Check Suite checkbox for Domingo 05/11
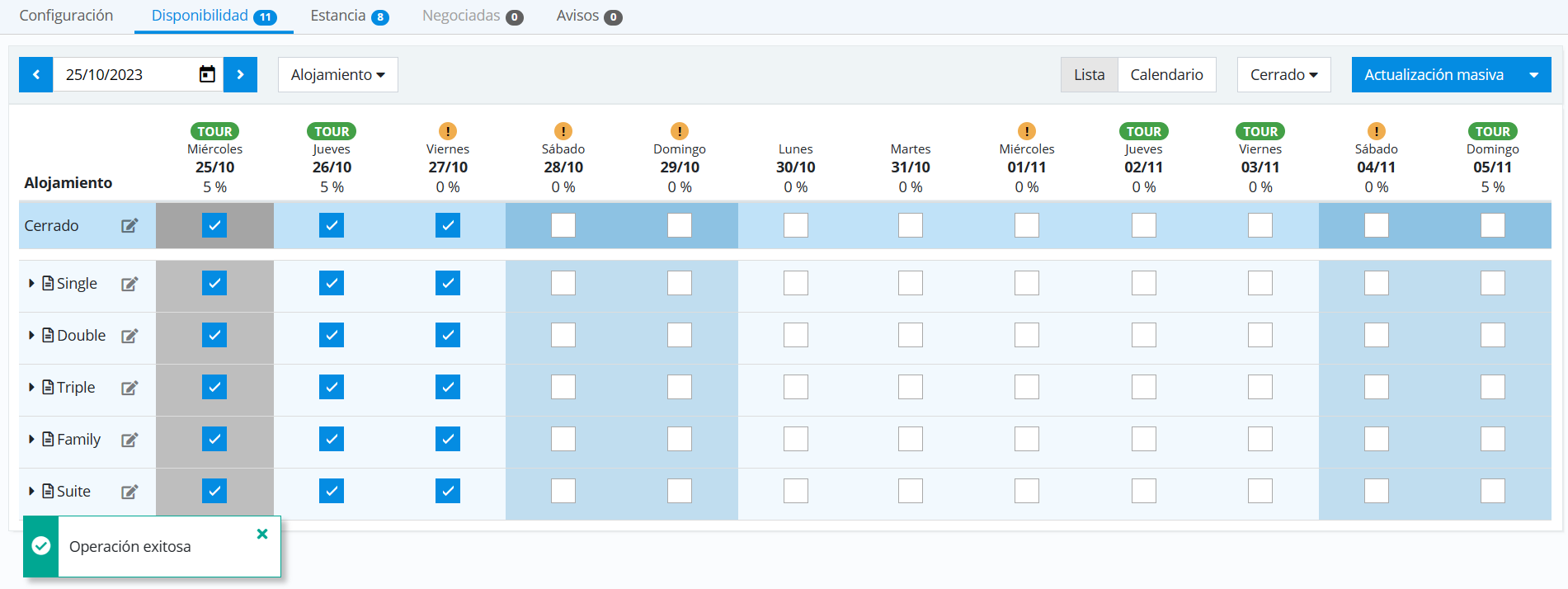 1492,491
